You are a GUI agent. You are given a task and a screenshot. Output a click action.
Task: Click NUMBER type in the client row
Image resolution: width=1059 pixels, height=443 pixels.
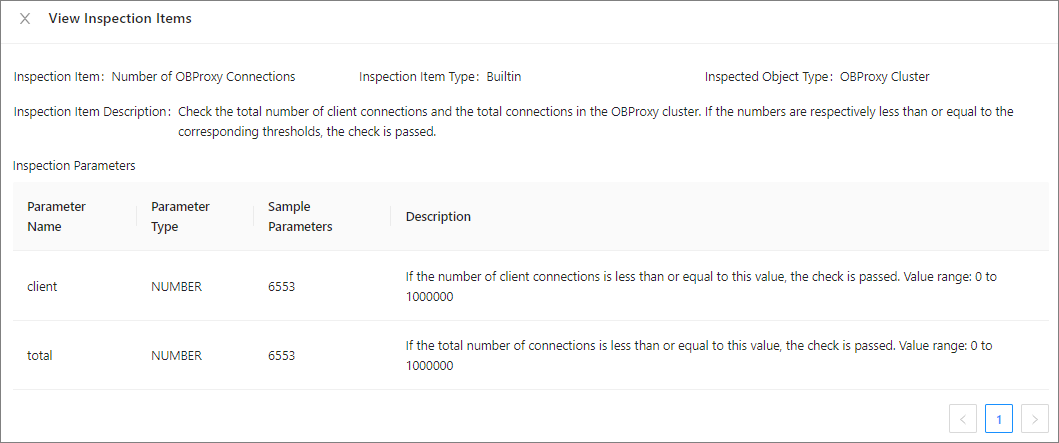176,287
